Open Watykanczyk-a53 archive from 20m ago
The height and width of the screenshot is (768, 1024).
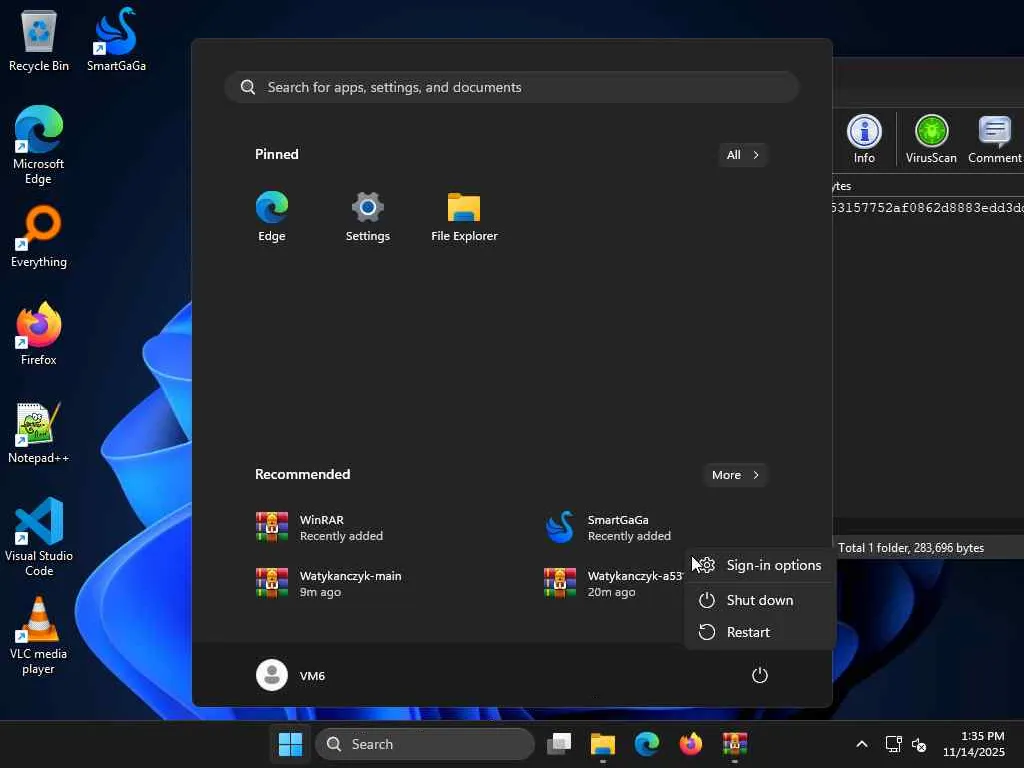614,583
